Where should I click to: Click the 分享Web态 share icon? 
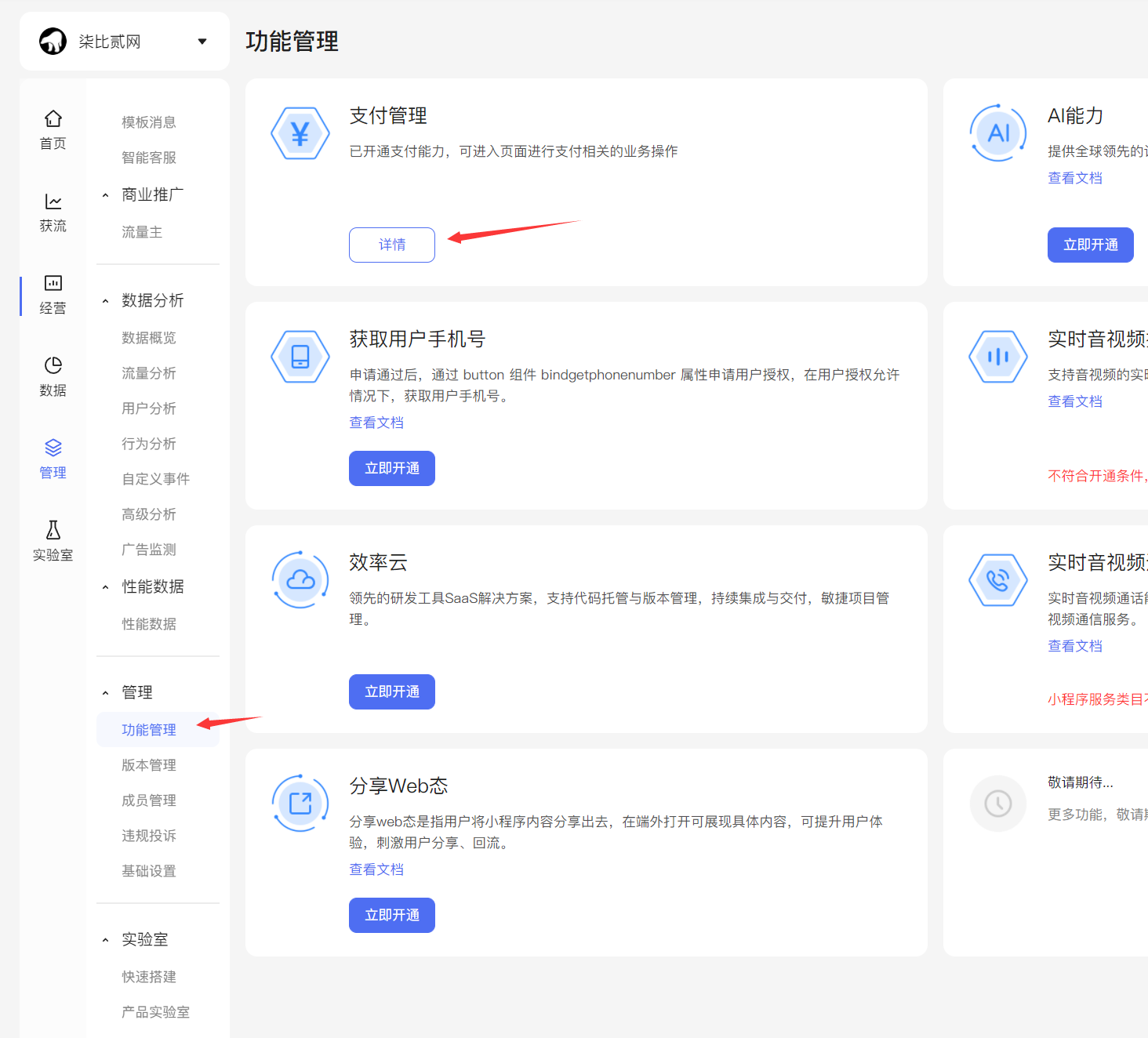(300, 803)
